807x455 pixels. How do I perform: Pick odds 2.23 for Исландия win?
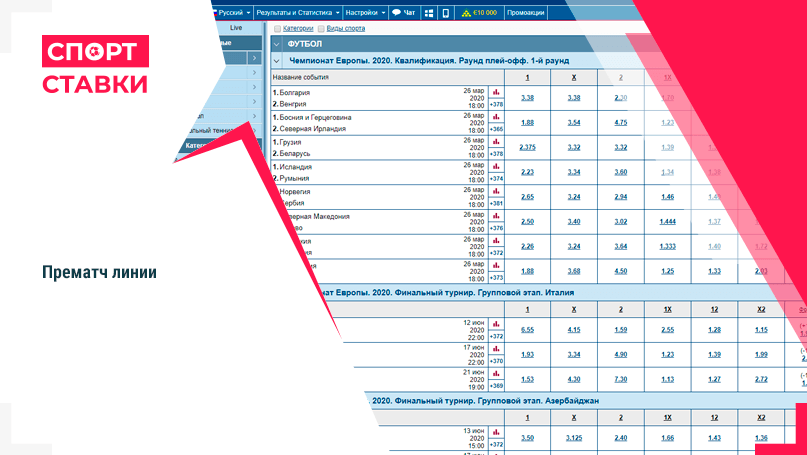(528, 172)
